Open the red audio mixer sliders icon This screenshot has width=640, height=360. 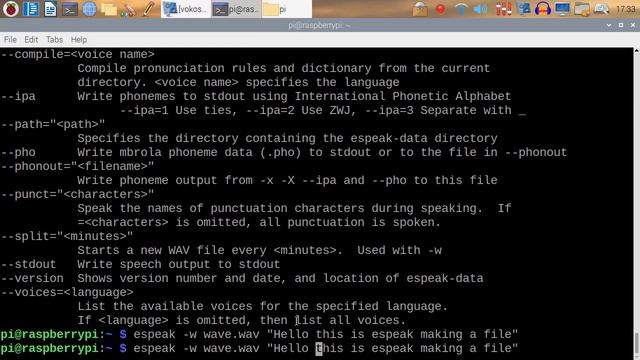point(503,9)
